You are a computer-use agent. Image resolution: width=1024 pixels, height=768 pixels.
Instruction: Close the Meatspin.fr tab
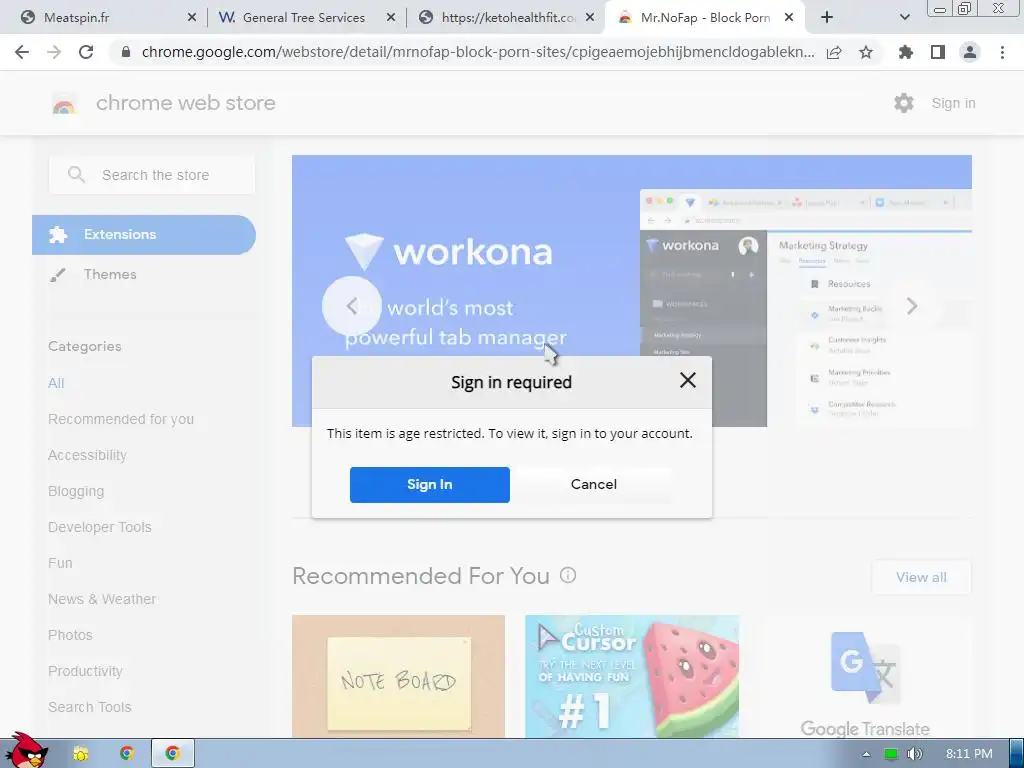pos(191,18)
